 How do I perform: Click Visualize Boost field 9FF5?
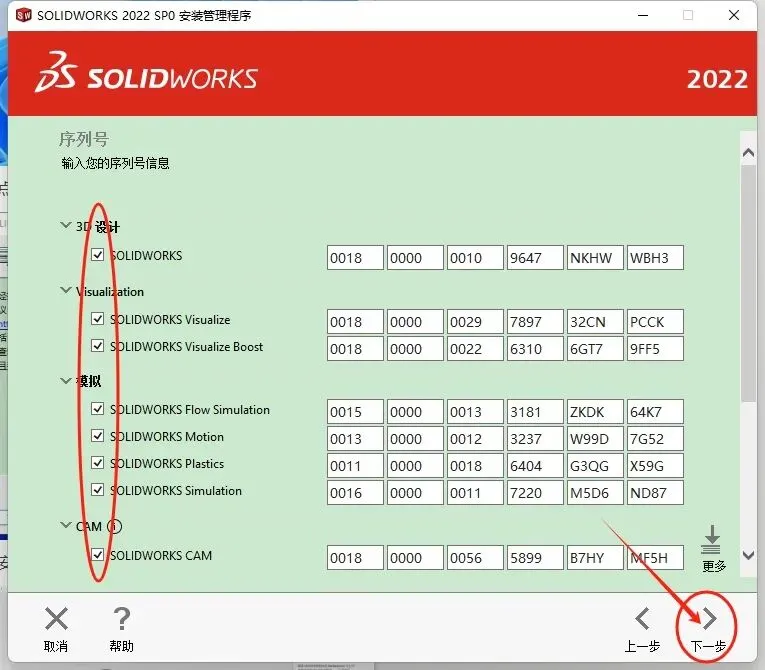(655, 349)
